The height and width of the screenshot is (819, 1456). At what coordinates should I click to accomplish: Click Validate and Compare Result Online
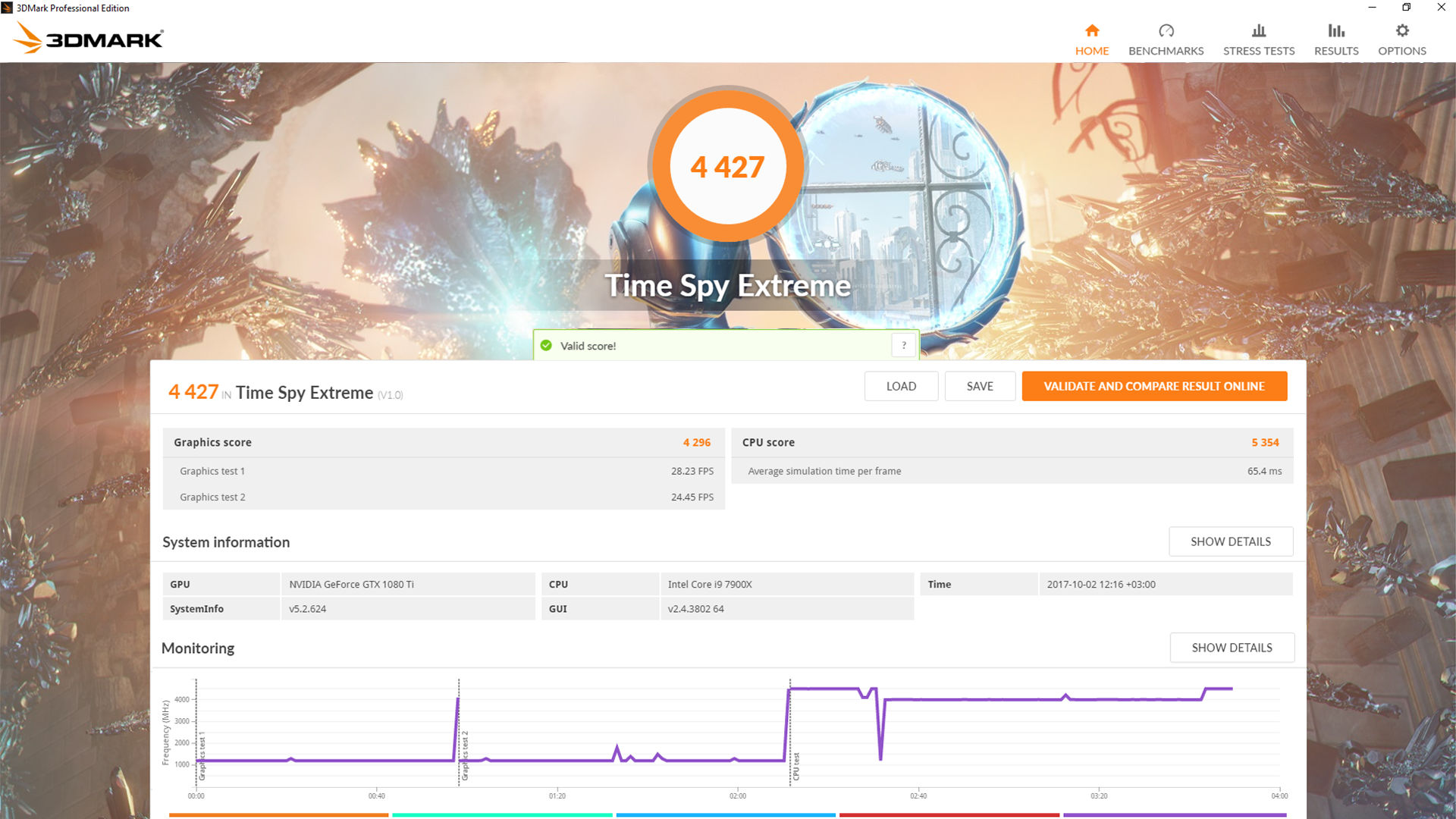[1155, 385]
